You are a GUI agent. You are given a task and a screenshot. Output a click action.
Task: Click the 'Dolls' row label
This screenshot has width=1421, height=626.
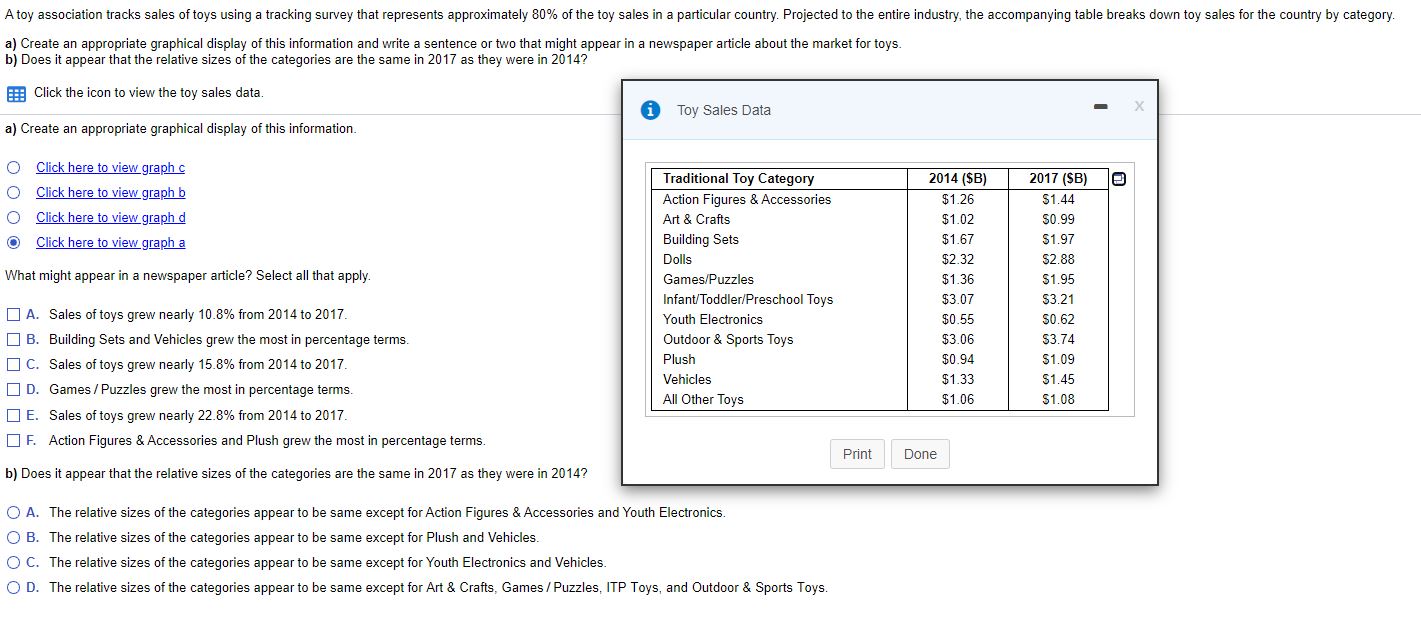pyautogui.click(x=677, y=259)
